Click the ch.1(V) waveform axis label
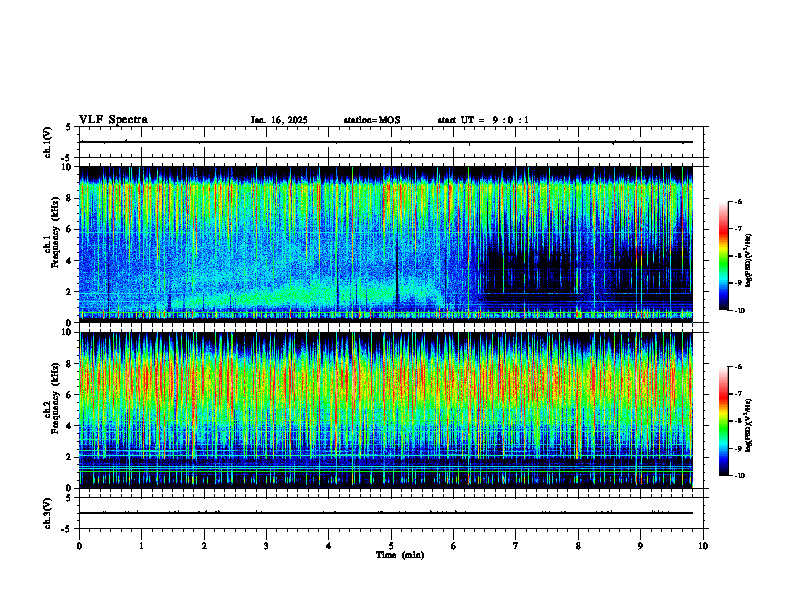This screenshot has width=792, height=612. tap(47, 142)
